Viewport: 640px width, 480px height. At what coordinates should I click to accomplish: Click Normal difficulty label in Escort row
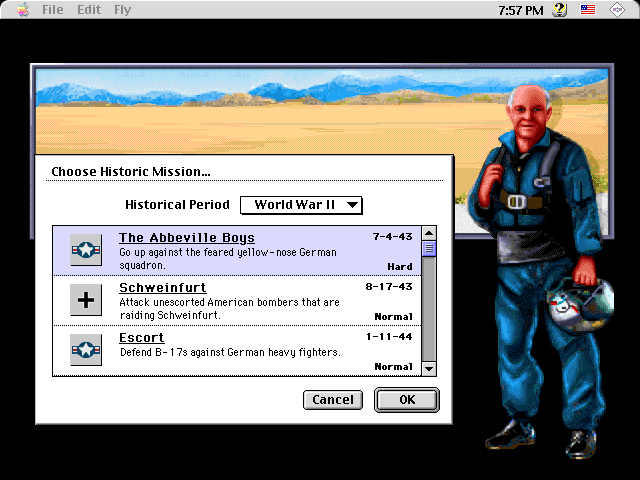click(x=393, y=367)
